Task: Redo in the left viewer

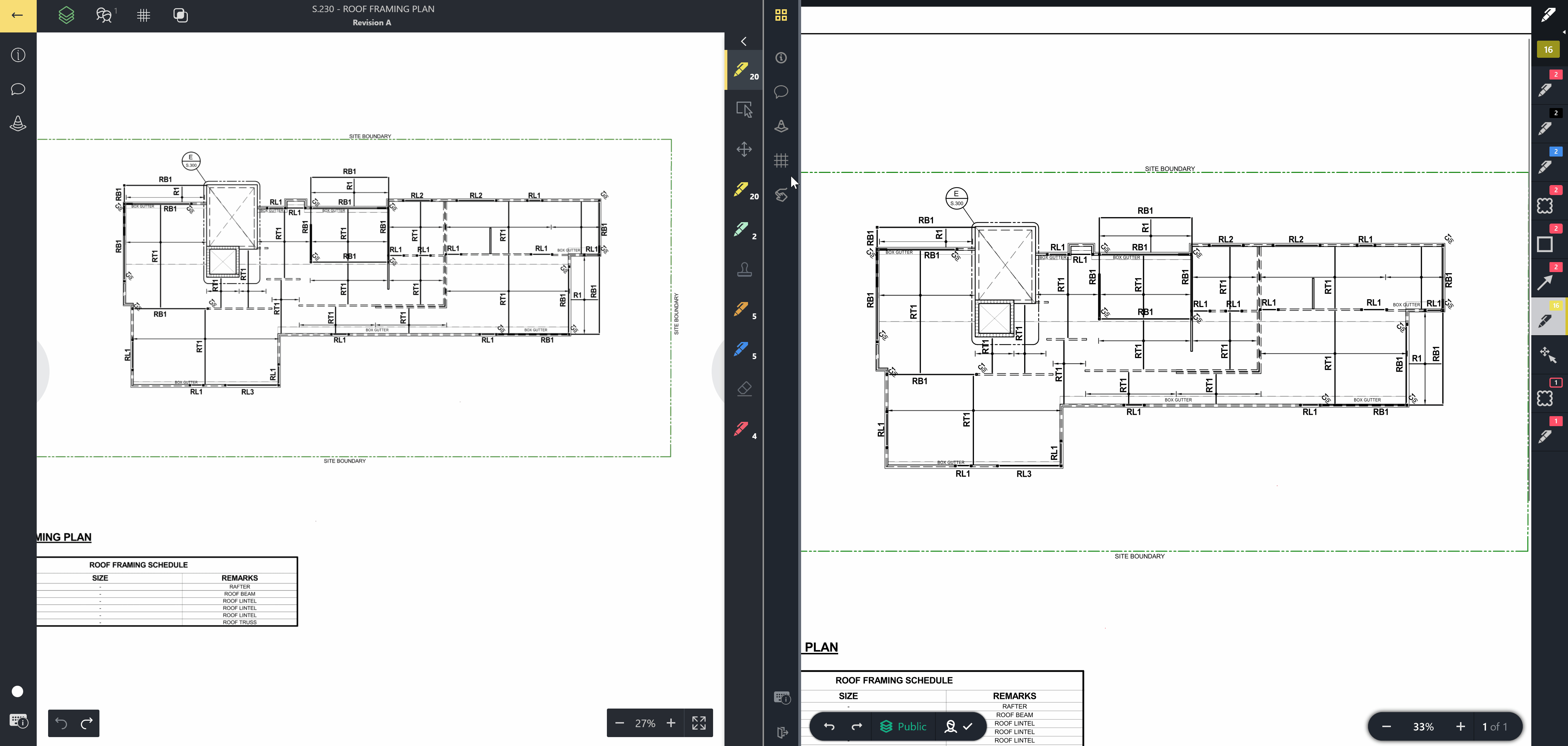Action: point(87,723)
